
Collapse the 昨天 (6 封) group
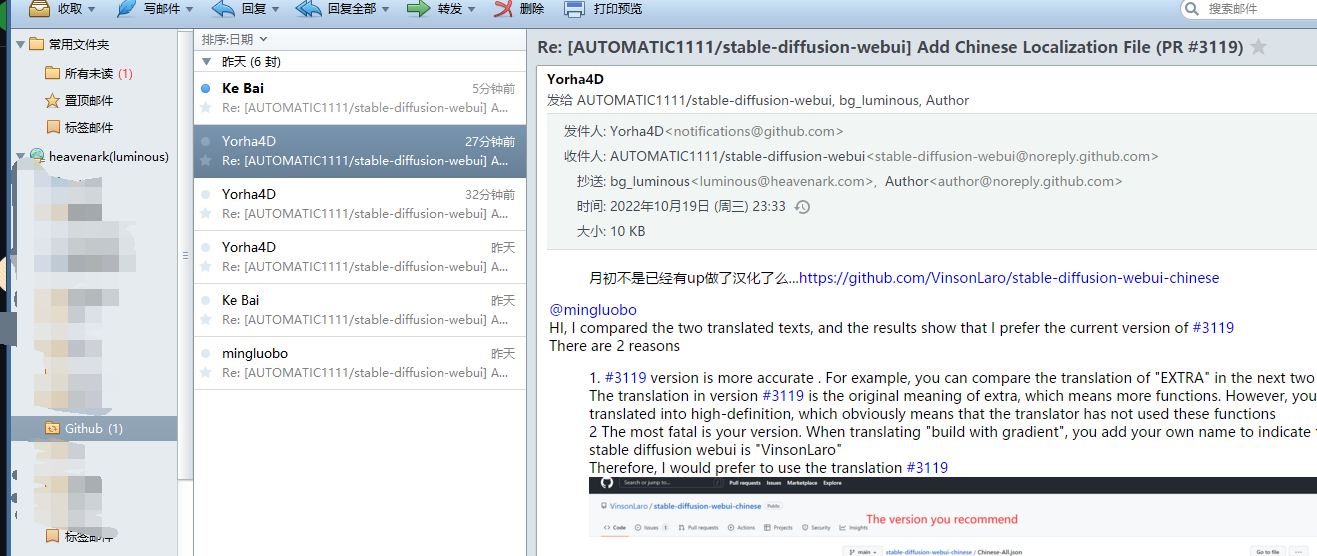click(207, 61)
